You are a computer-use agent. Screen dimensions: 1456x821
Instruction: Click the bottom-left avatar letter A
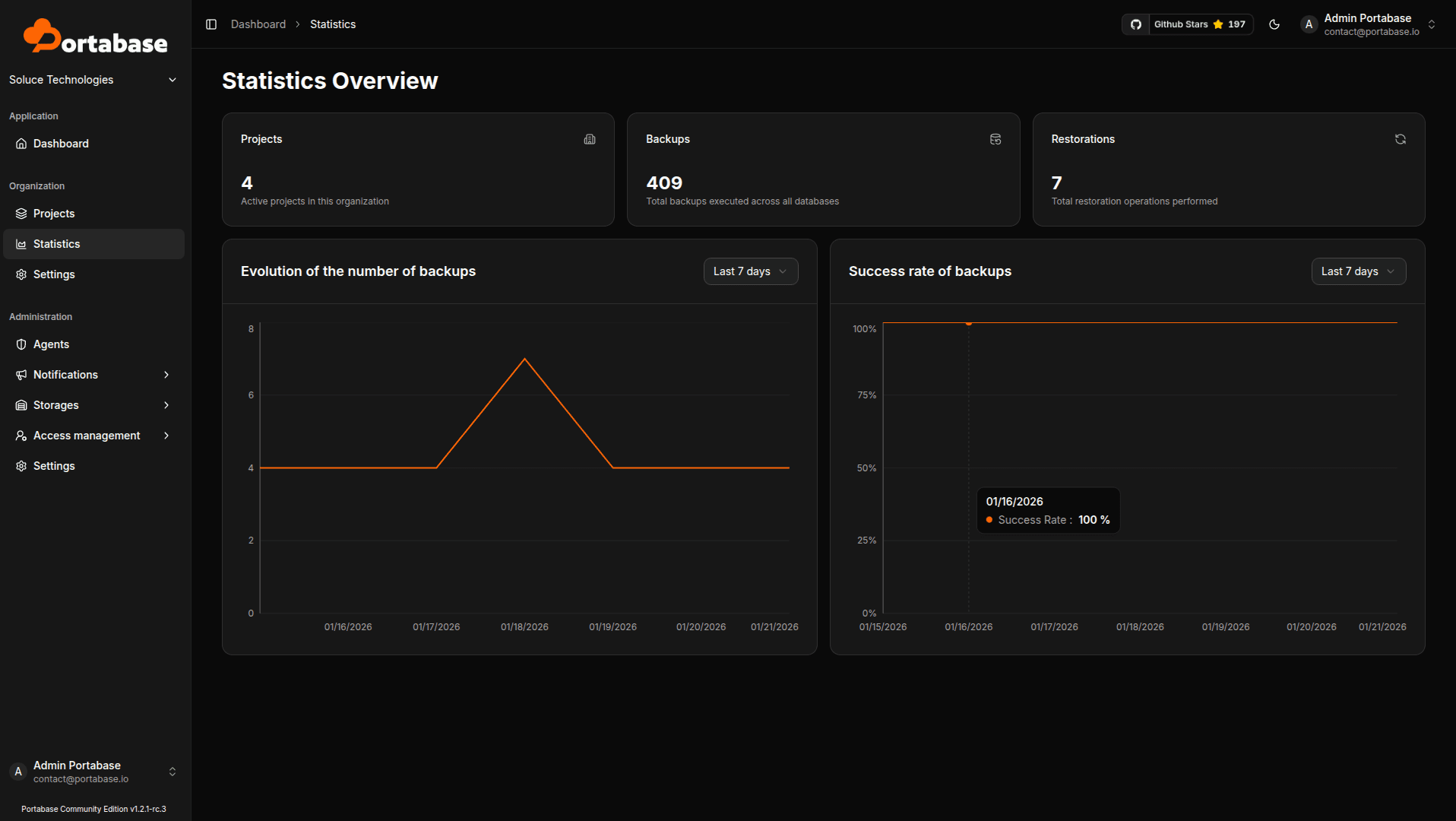coord(18,772)
